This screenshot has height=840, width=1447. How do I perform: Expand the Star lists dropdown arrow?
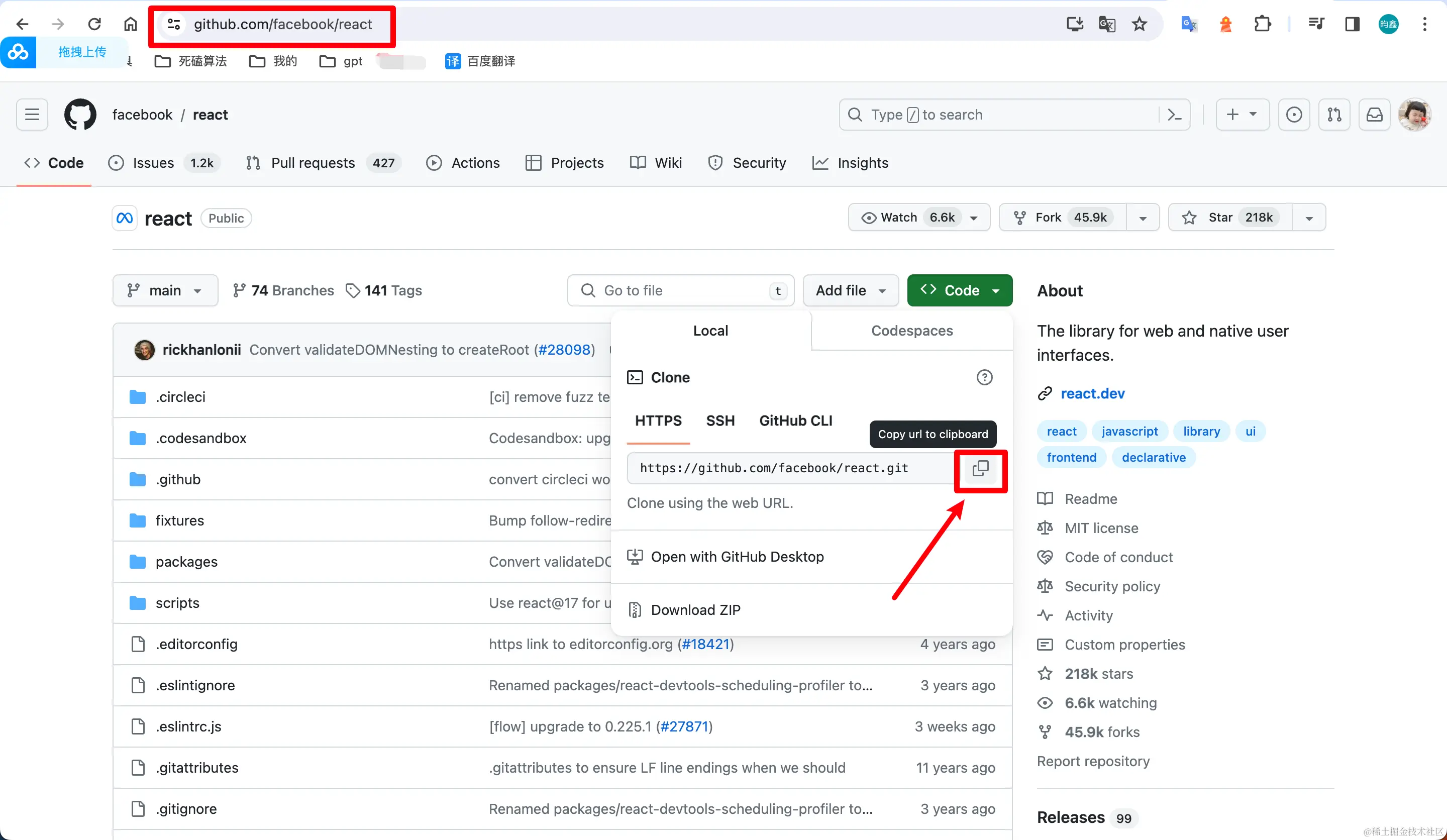[x=1309, y=218]
